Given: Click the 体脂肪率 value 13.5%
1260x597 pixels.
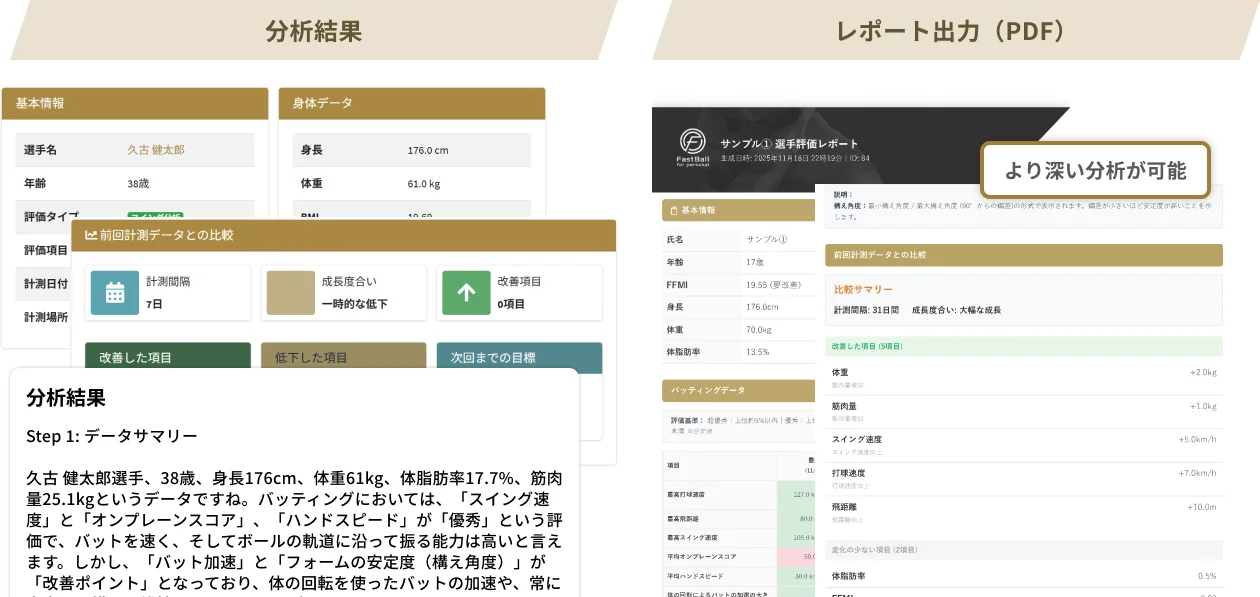Looking at the screenshot, I should (758, 352).
